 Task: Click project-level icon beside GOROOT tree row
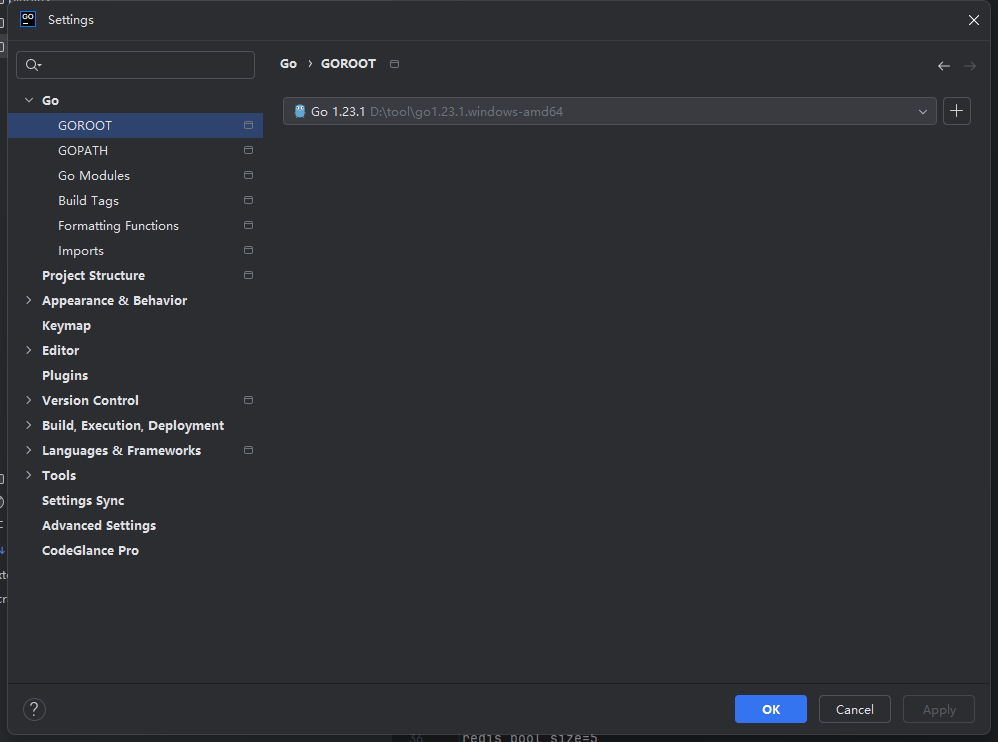248,125
